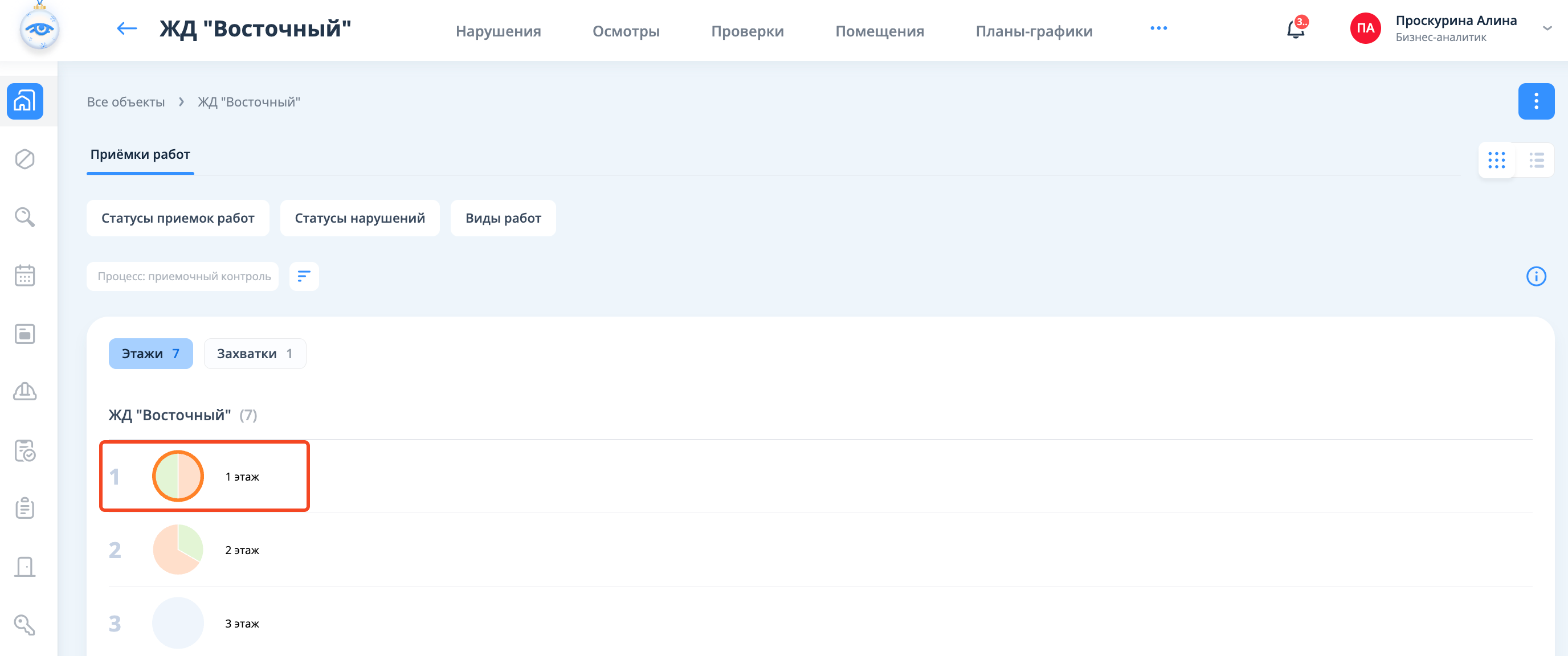Open the magnifier inspections sidebar icon
The image size is (1568, 656).
pyautogui.click(x=25, y=218)
